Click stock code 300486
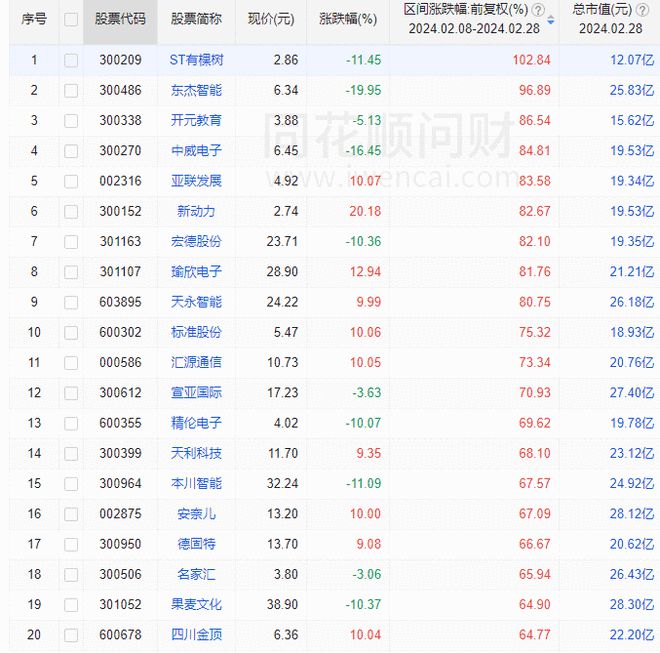Viewport: 660px width, 653px height. tap(120, 91)
